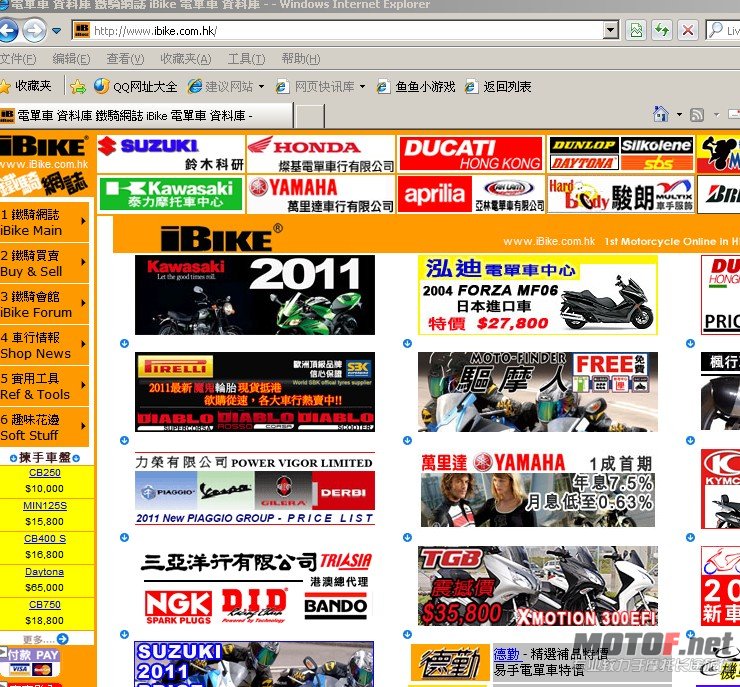
Task: Open the 查看(V) menu
Action: tap(125, 59)
